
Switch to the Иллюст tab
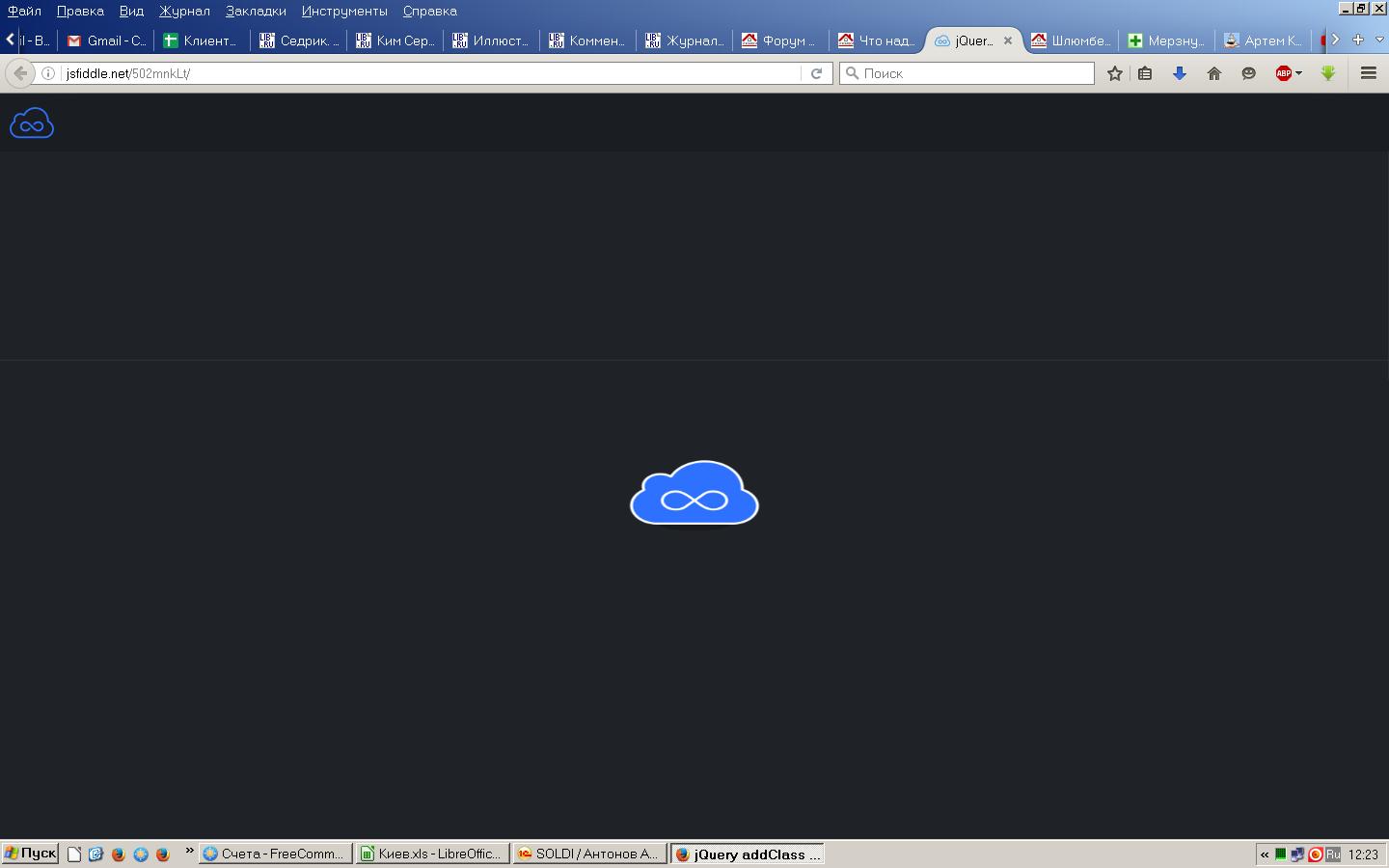pos(492,41)
